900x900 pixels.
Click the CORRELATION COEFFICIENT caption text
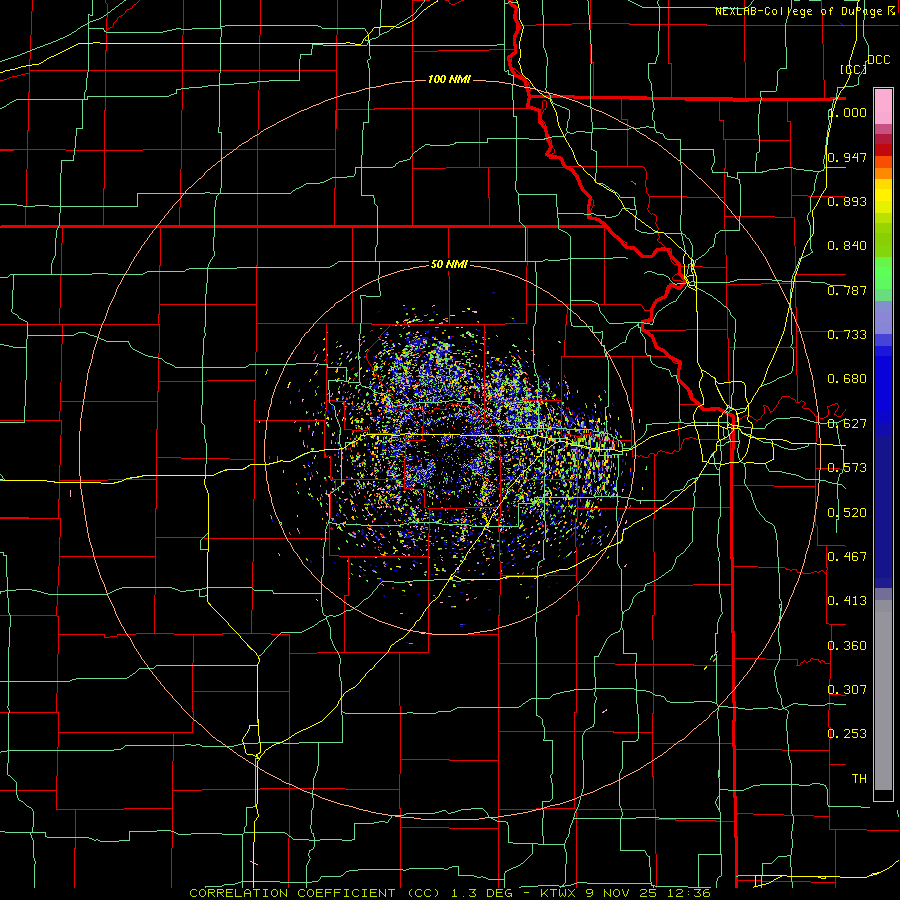tap(292, 893)
